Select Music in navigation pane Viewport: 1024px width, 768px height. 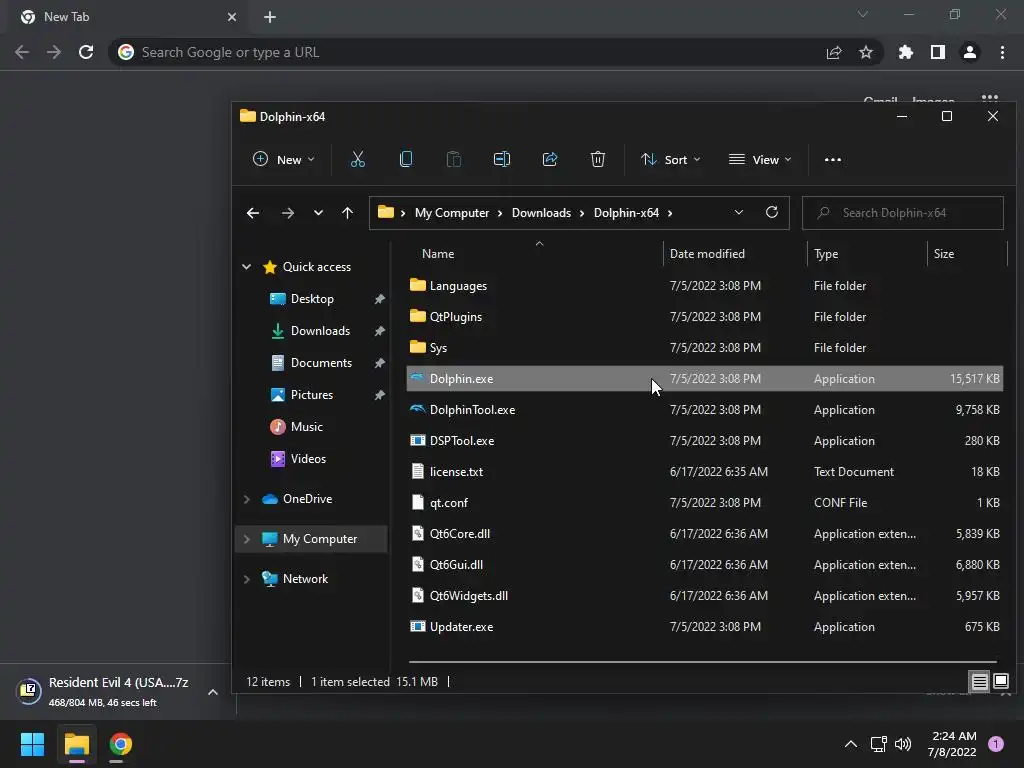[x=306, y=427]
